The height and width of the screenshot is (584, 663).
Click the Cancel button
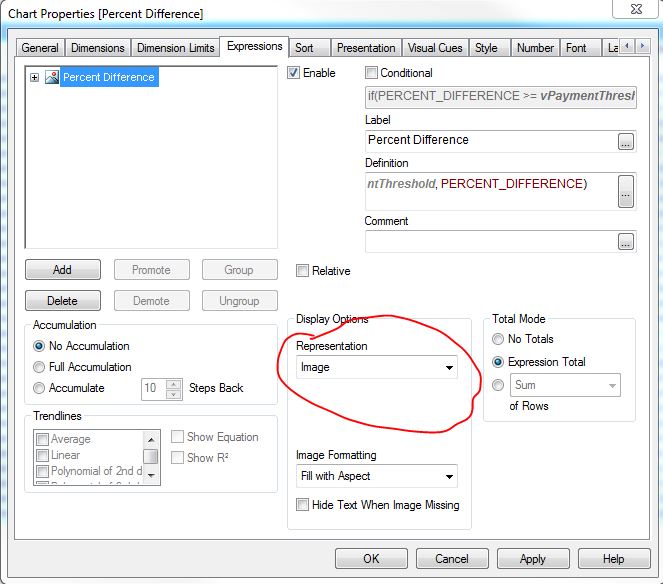(x=452, y=559)
